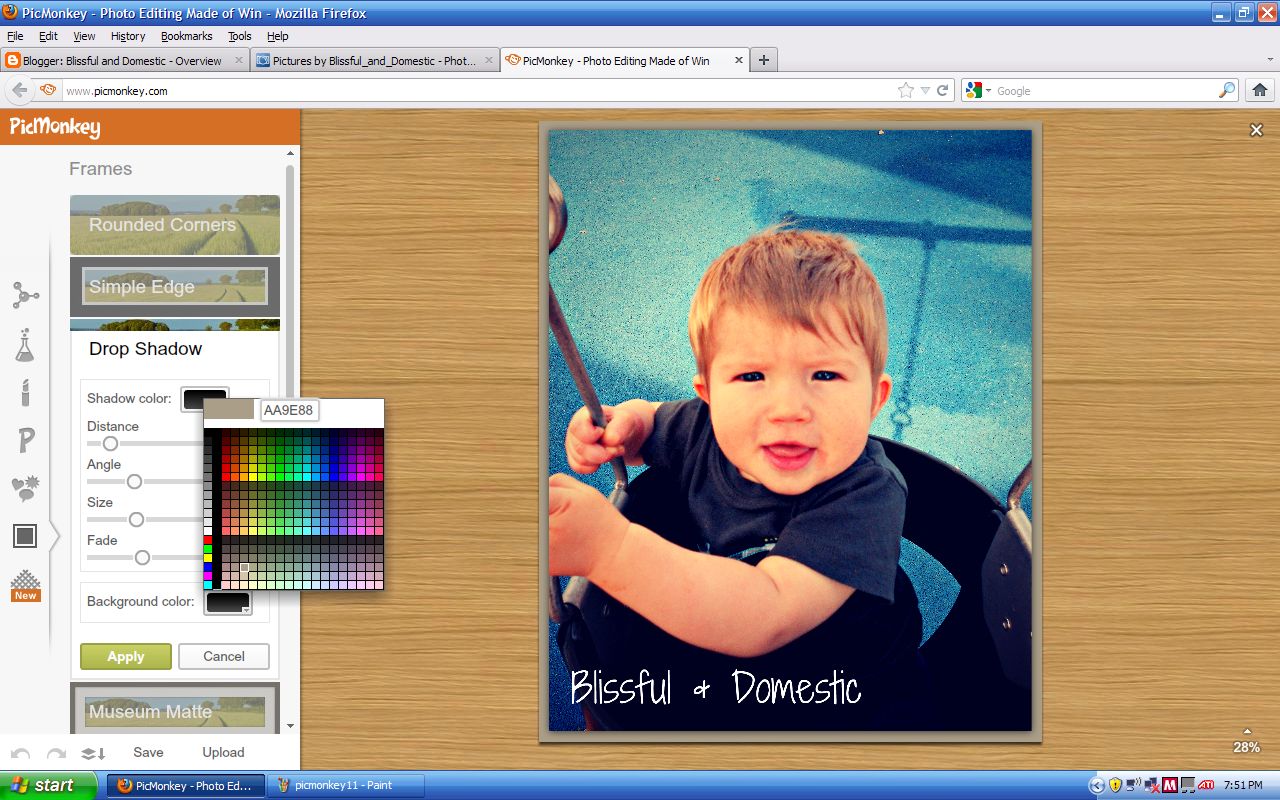Viewport: 1280px width, 800px height.
Task: Expand hidden tray icons arrow
Action: pyautogui.click(x=1097, y=785)
